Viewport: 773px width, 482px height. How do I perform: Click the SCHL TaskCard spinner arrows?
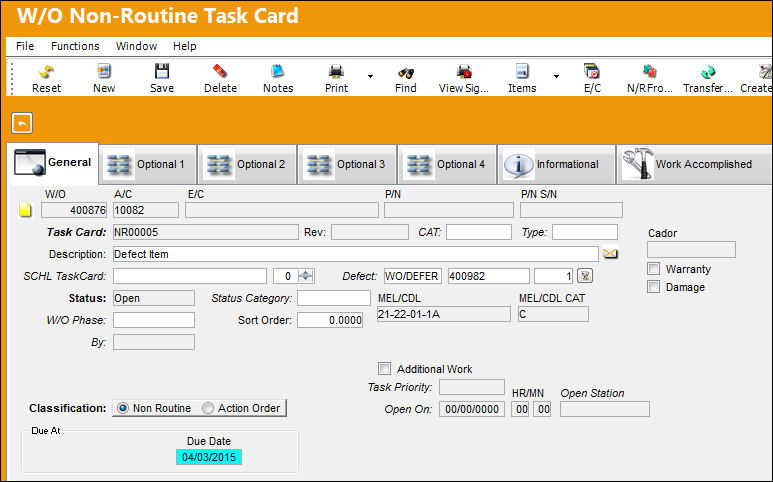[x=306, y=276]
